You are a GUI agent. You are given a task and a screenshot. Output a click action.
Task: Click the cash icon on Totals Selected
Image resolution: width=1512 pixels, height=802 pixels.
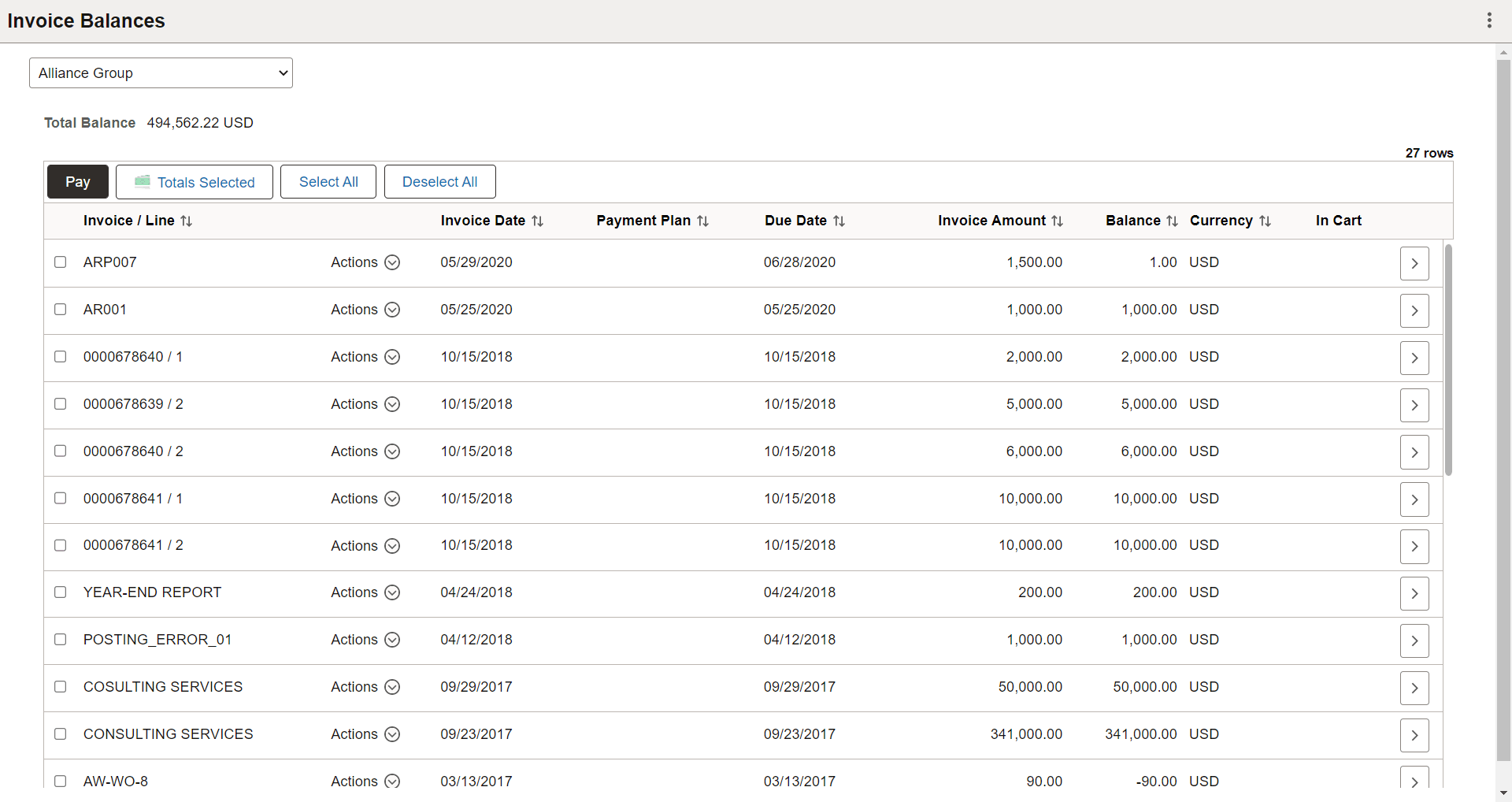(x=143, y=181)
